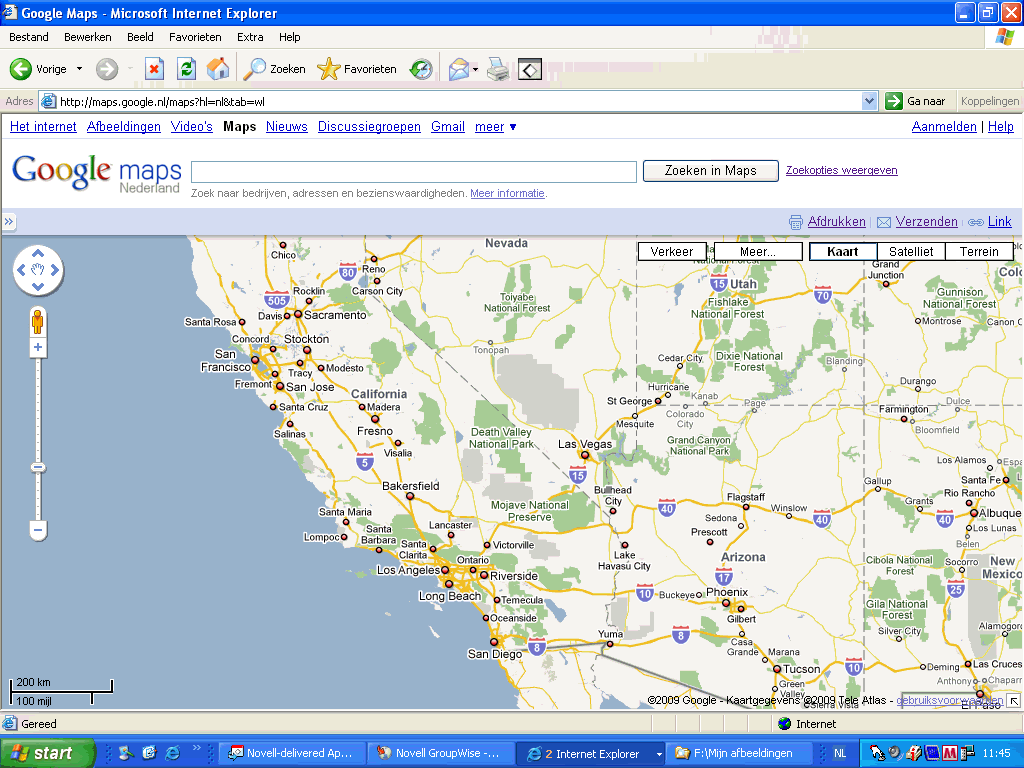Switch to Satelliet map view
This screenshot has width=1024, height=768.
[x=911, y=251]
